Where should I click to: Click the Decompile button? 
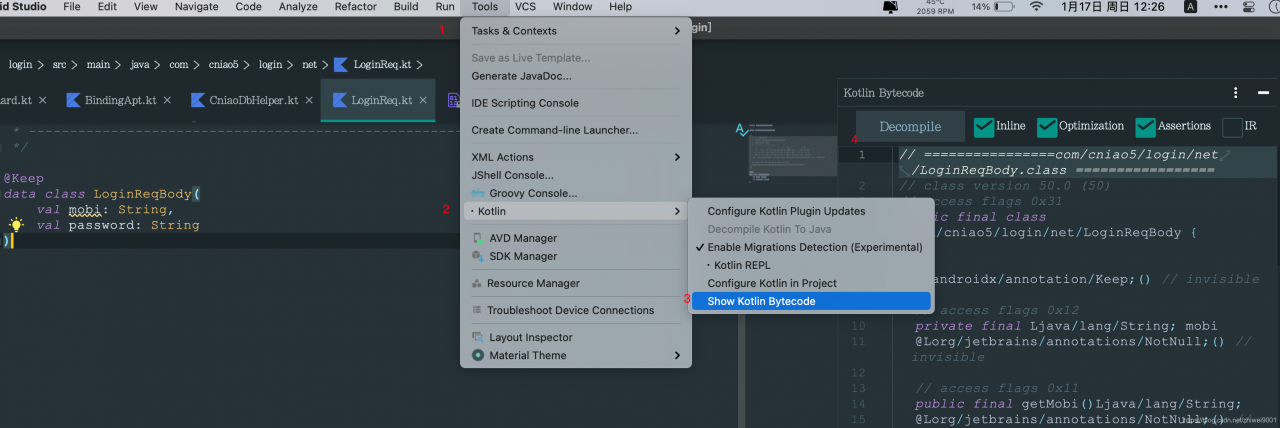pyautogui.click(x=910, y=127)
